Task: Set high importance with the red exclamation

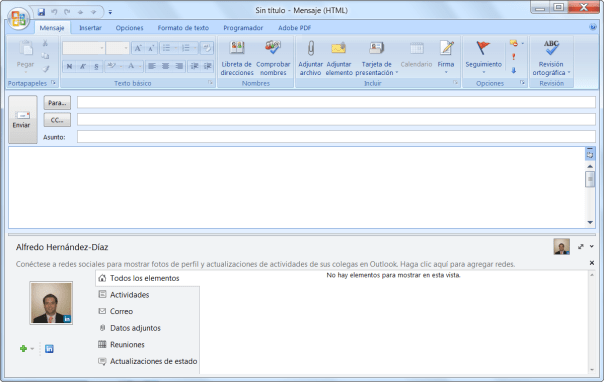Action: pyautogui.click(x=513, y=57)
